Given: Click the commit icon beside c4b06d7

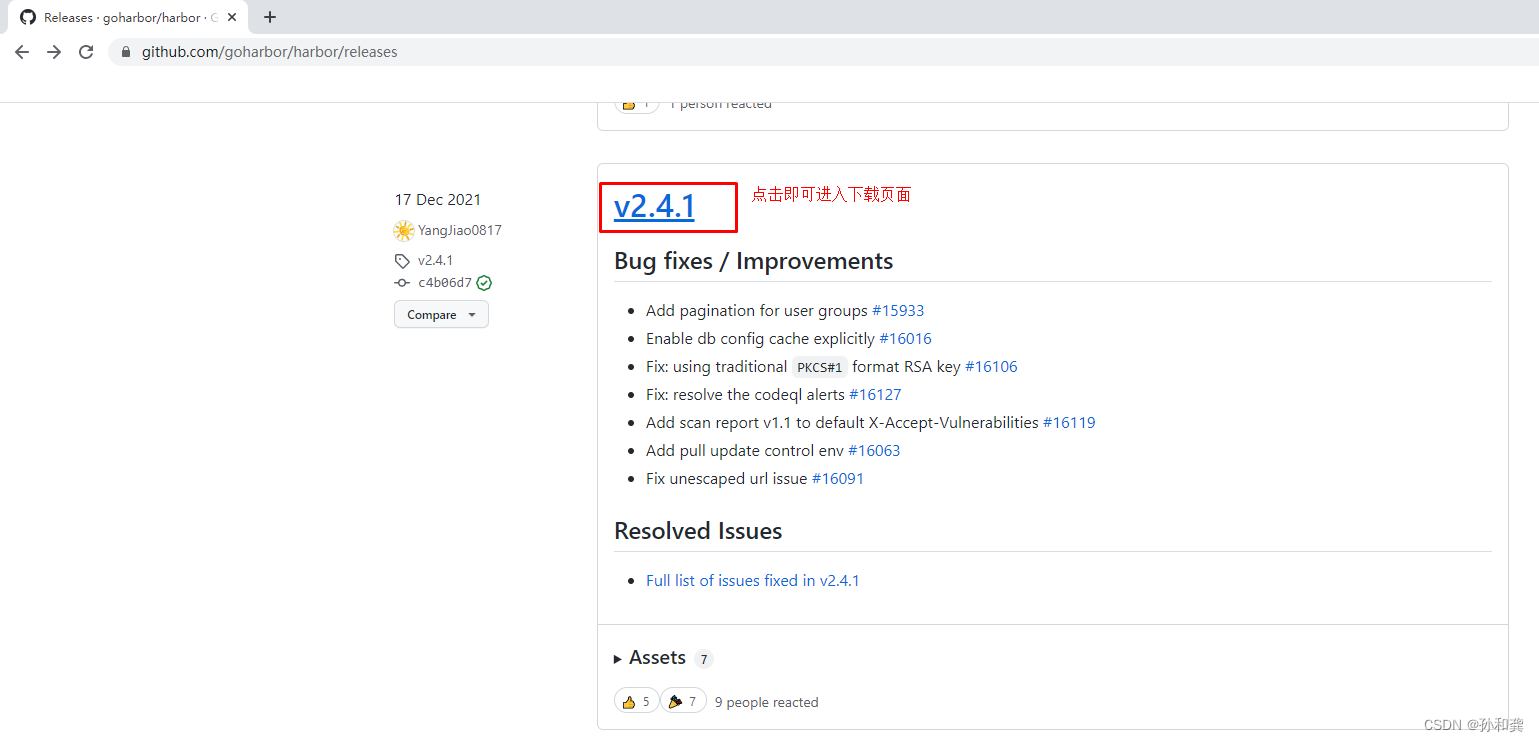Looking at the screenshot, I should tap(402, 283).
